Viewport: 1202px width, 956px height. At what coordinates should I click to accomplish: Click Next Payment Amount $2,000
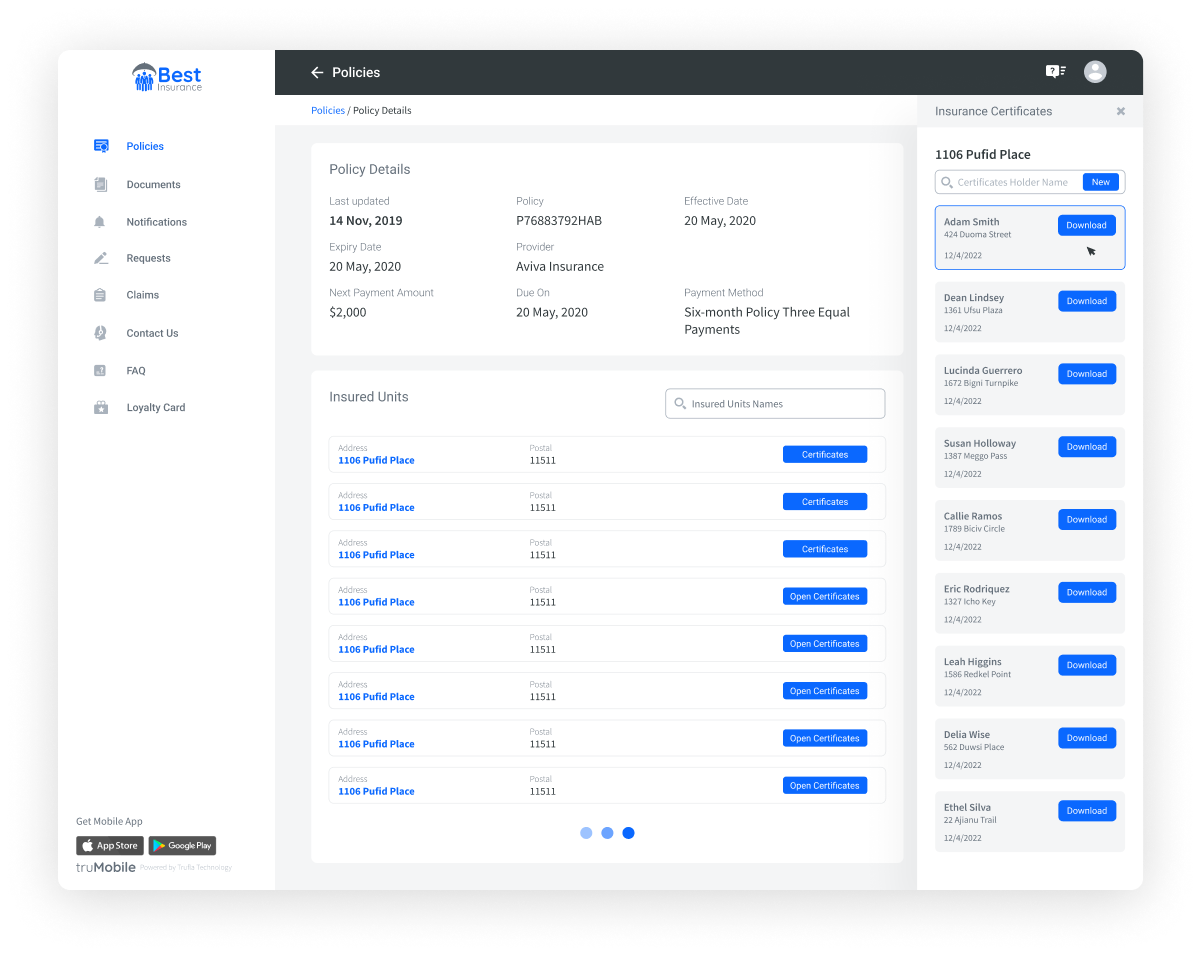point(348,313)
